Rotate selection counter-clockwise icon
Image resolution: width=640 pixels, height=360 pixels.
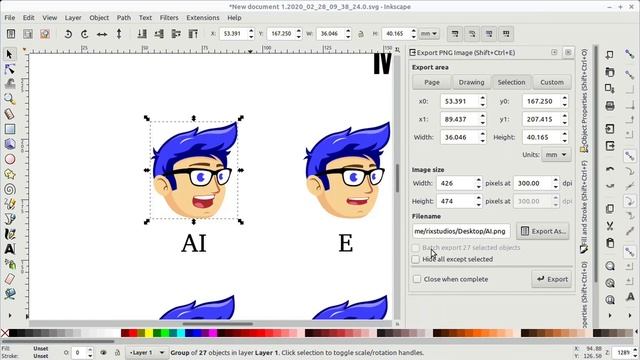[x=68, y=34]
